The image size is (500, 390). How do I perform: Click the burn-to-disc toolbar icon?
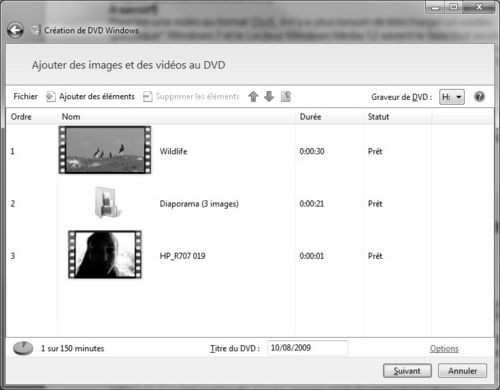tap(286, 97)
